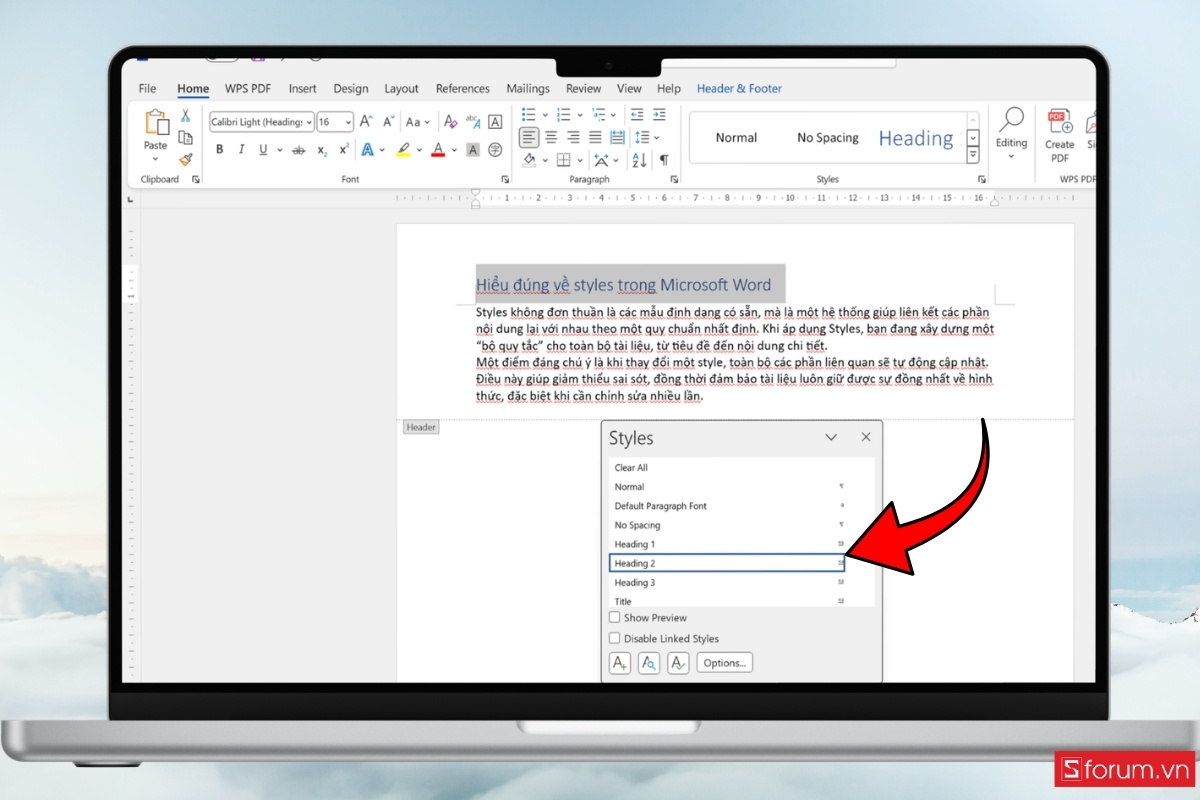Open the Style Inspector in Styles pane

click(649, 662)
